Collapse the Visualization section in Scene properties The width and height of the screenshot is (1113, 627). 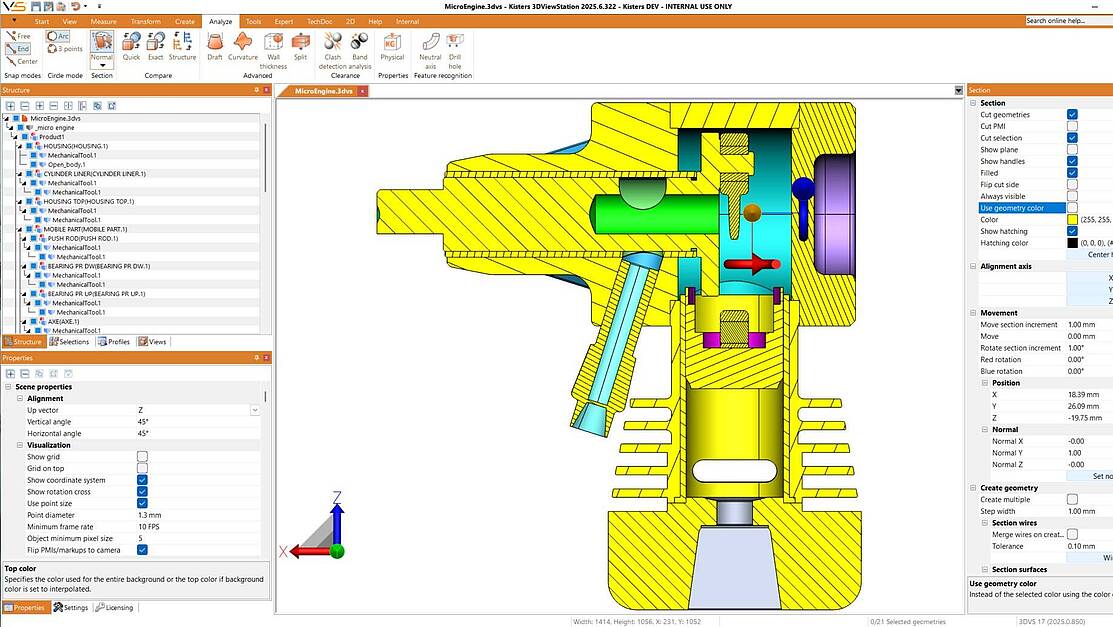click(x=19, y=445)
